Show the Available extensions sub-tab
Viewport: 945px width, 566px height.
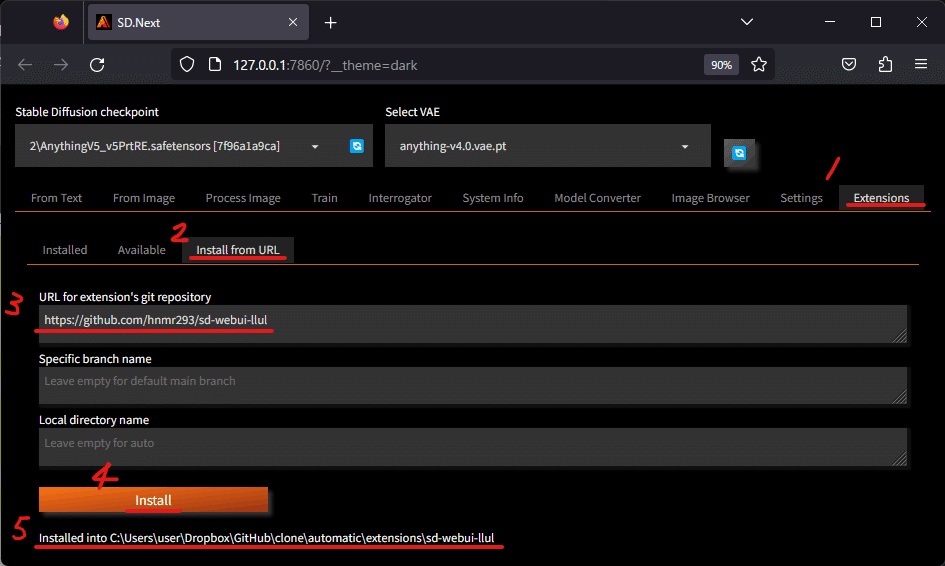(x=141, y=250)
